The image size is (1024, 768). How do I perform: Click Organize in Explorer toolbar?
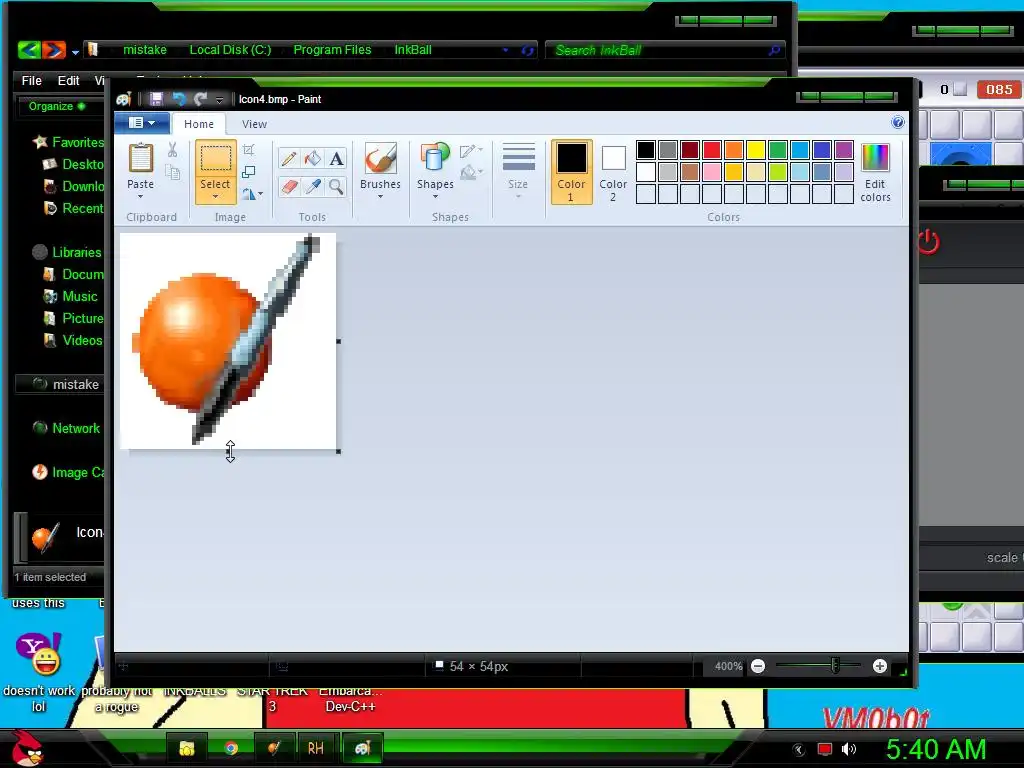click(56, 106)
